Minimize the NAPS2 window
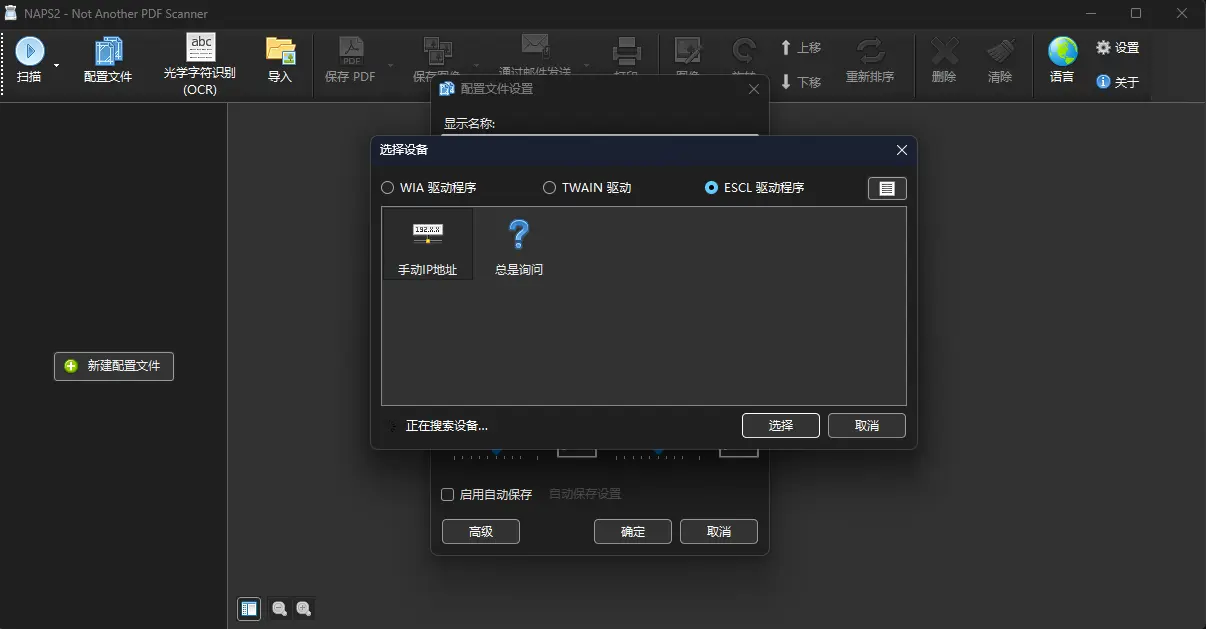This screenshot has width=1206, height=629. (x=1091, y=13)
